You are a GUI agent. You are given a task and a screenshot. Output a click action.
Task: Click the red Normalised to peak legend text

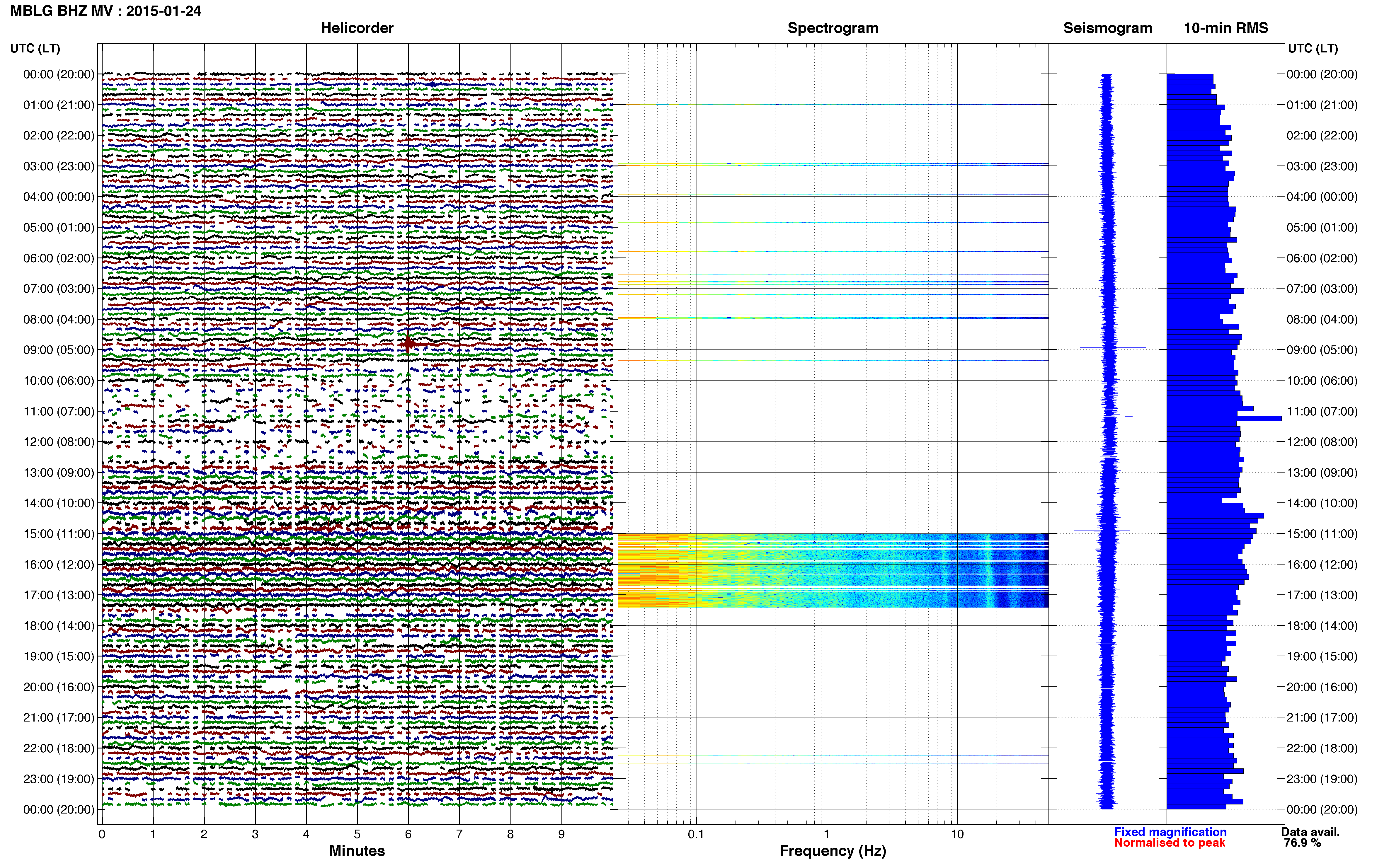(1170, 843)
